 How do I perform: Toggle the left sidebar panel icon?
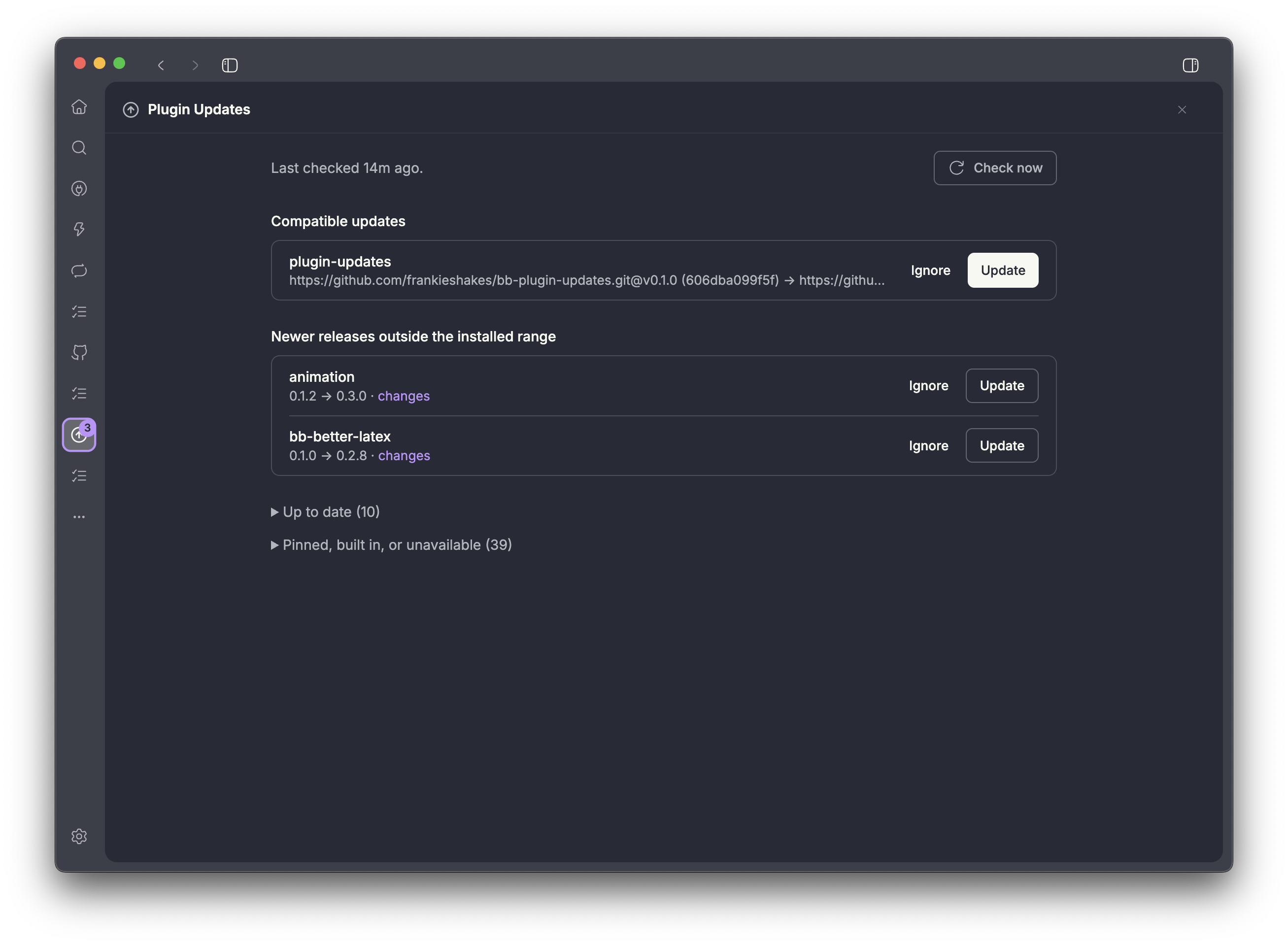[x=230, y=65]
